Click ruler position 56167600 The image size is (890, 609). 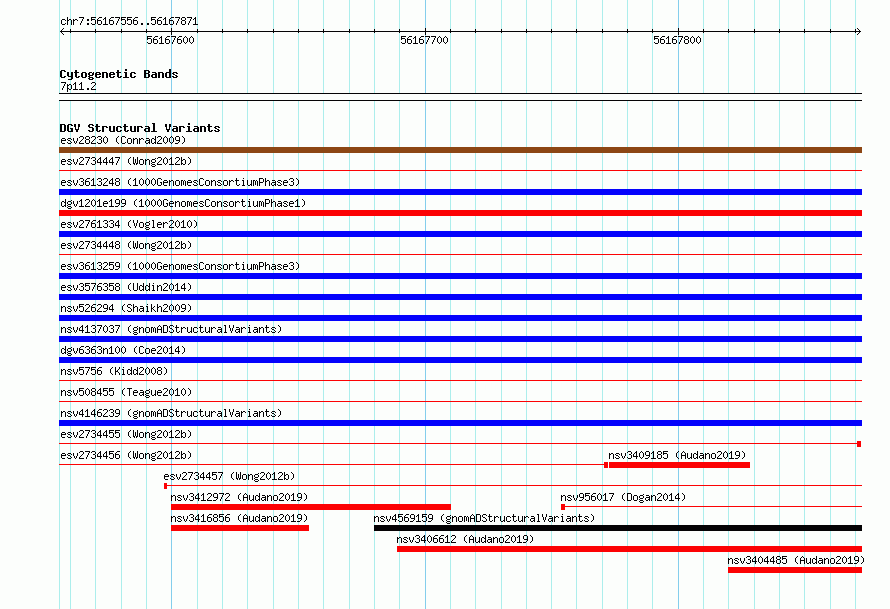coord(170,40)
